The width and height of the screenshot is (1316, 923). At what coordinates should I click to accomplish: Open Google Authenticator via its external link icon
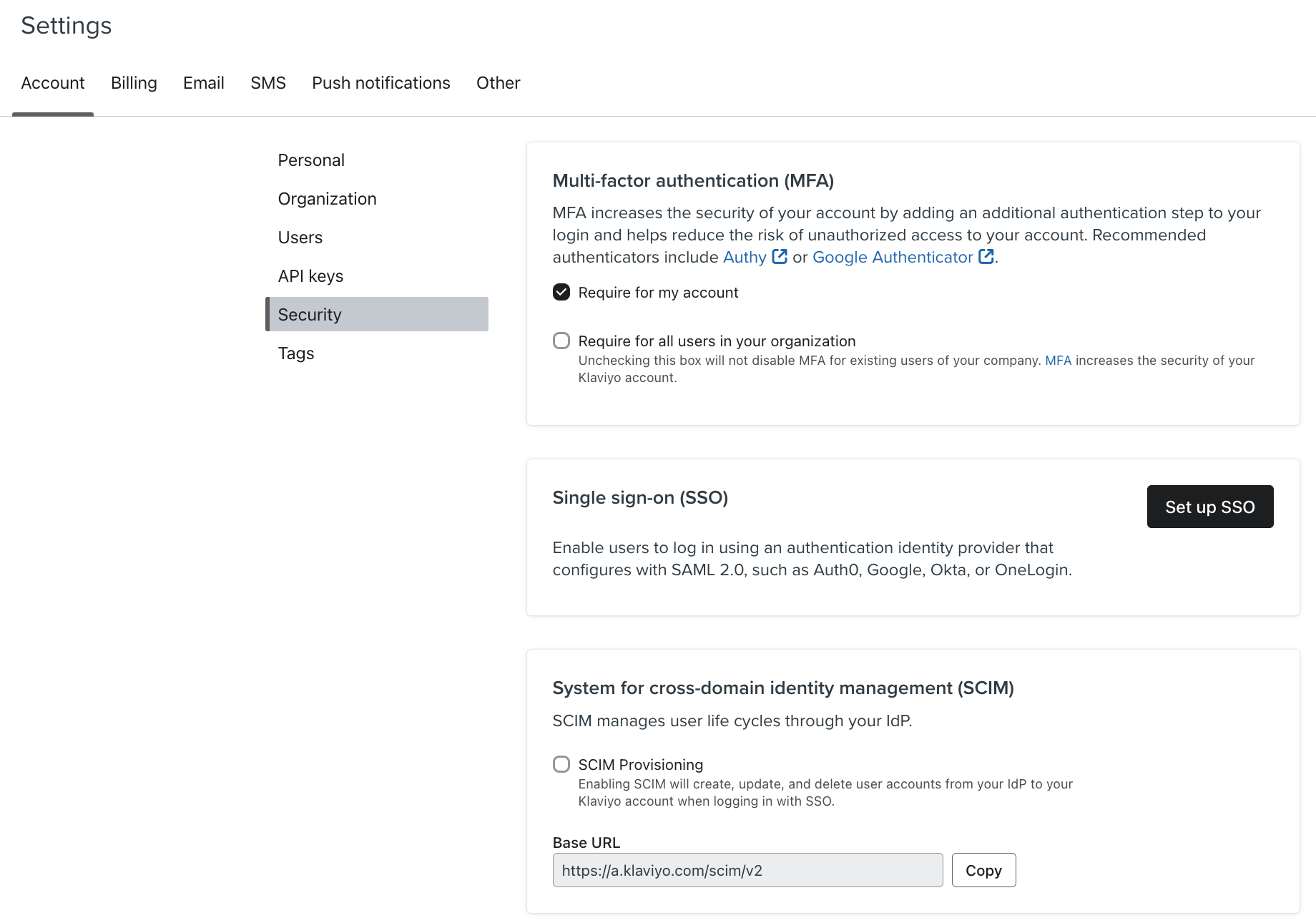[x=986, y=257]
